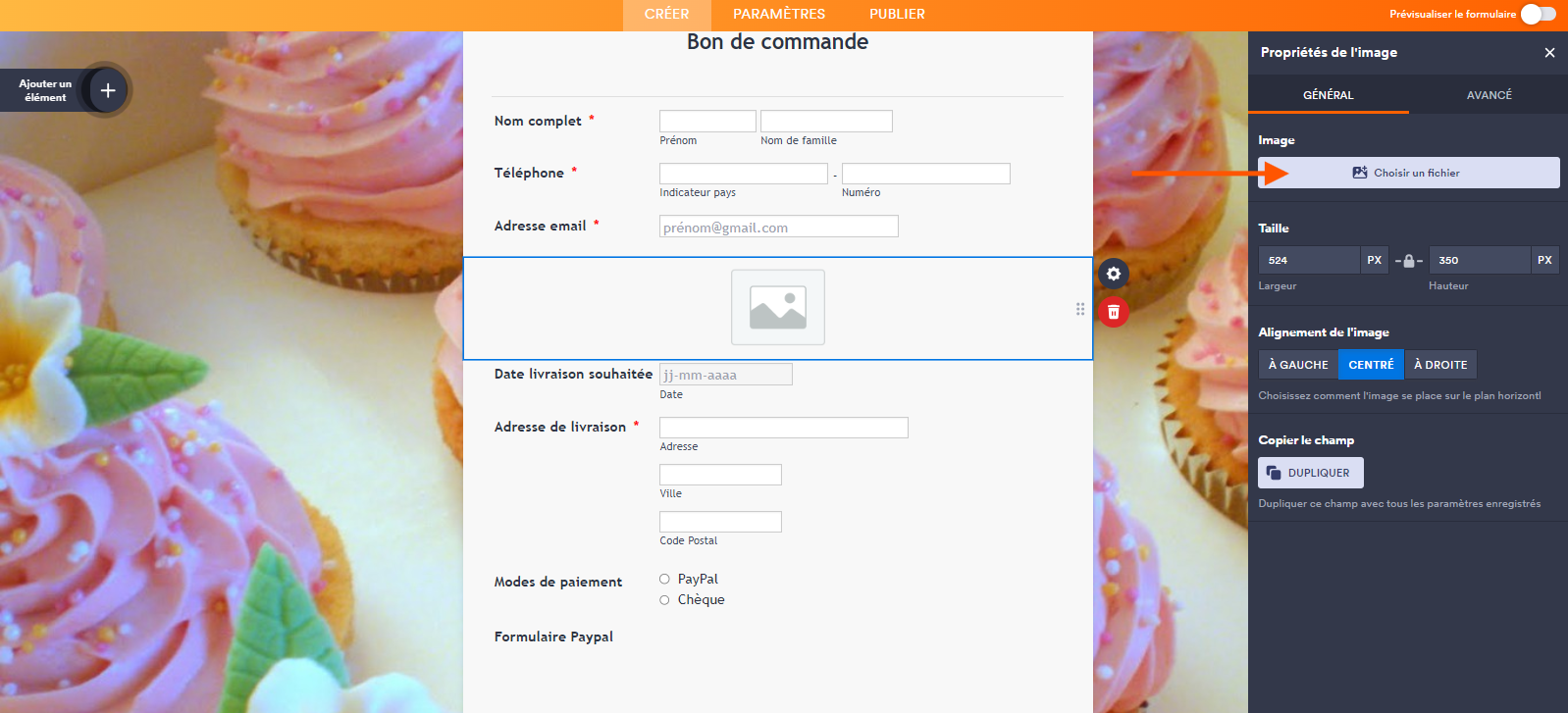Close the Propriétés de l'image panel
Image resolution: width=1568 pixels, height=713 pixels.
coord(1549,53)
